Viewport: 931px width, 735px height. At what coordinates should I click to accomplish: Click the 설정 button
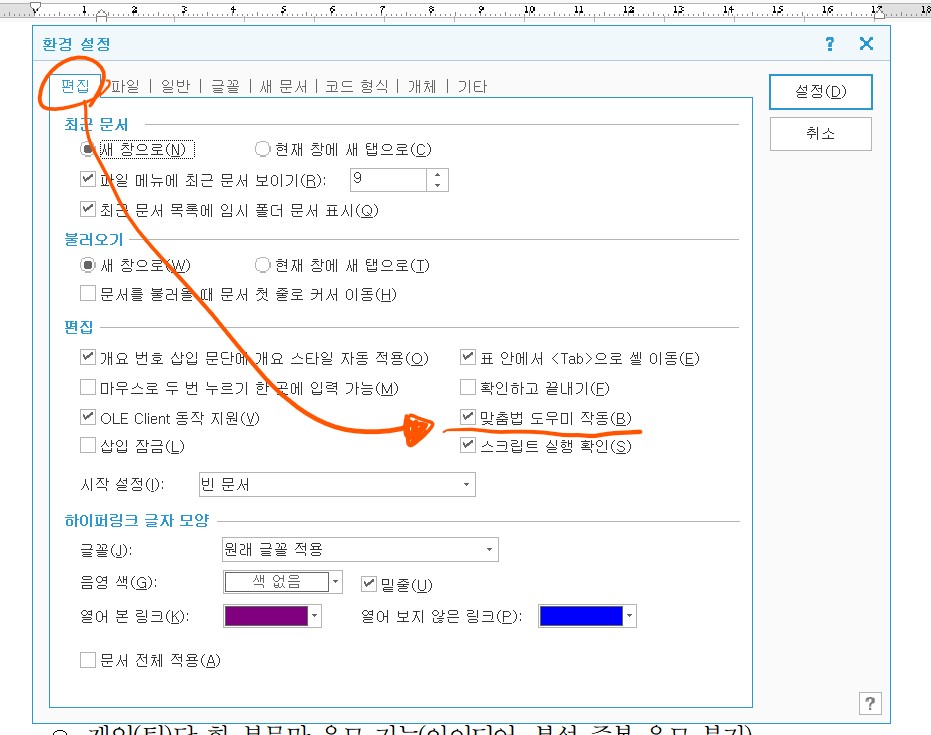820,91
